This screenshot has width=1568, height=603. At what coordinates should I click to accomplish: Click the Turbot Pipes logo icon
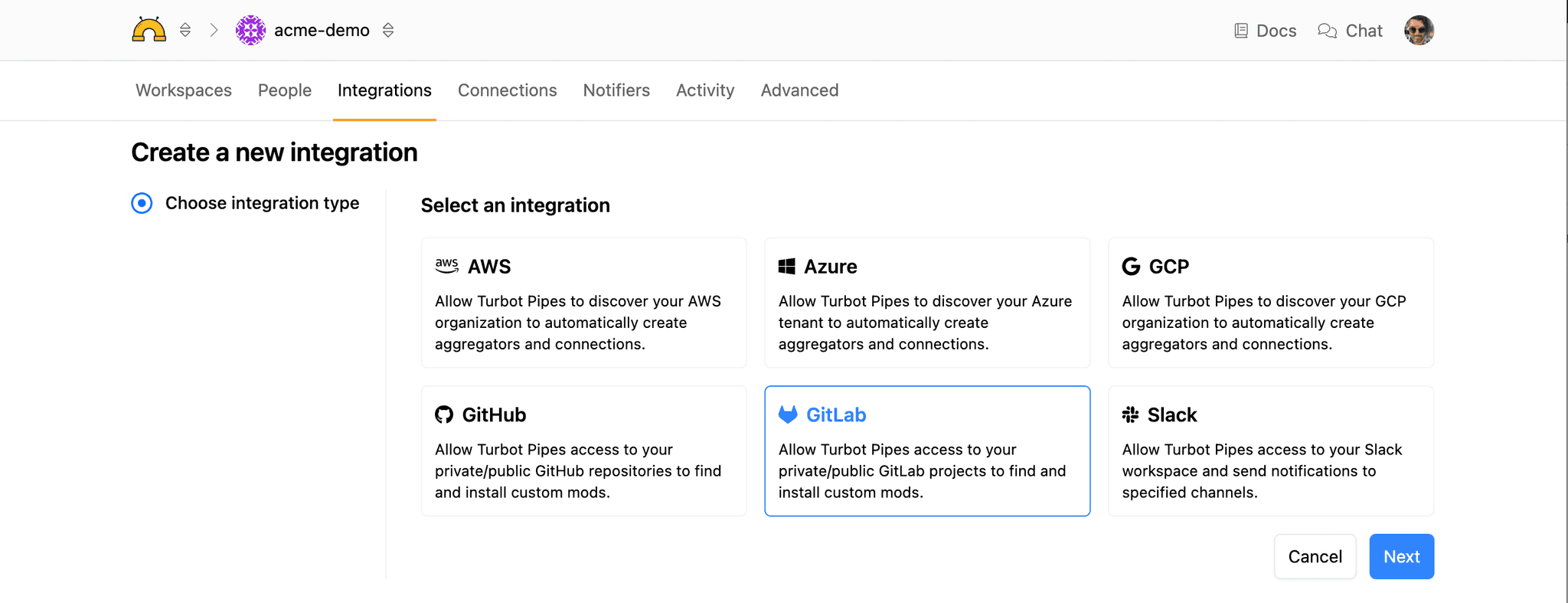(x=149, y=30)
